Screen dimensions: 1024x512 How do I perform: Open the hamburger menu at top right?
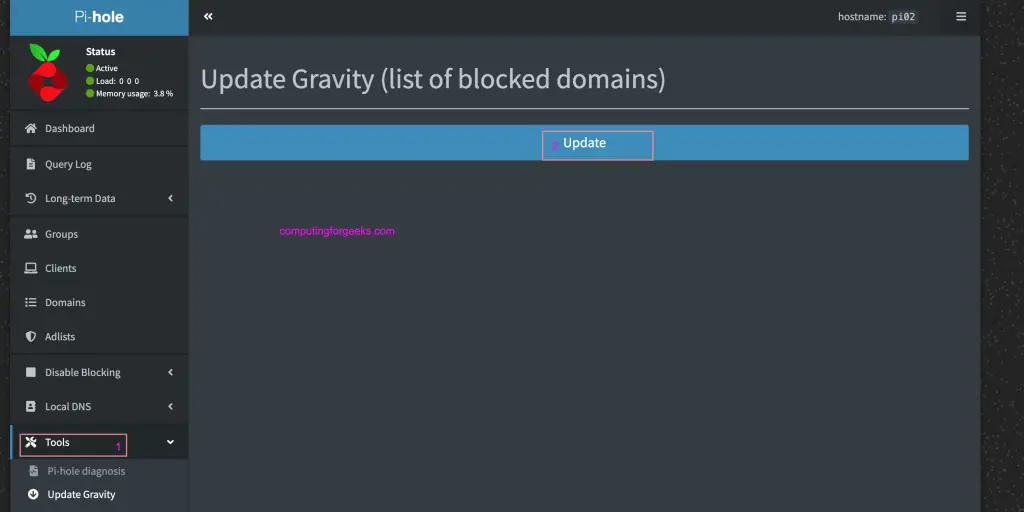(x=961, y=16)
